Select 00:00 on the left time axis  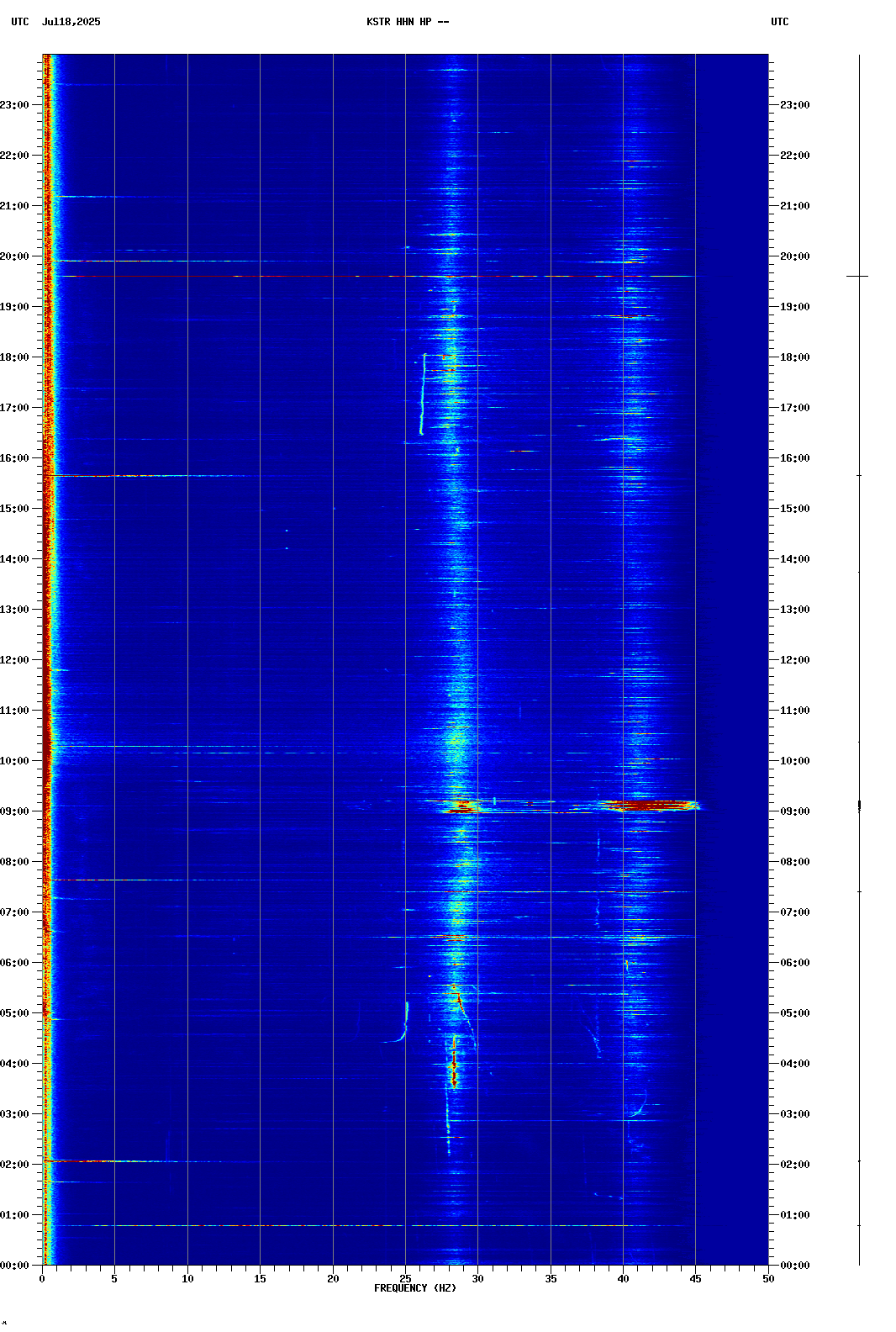14,1266
